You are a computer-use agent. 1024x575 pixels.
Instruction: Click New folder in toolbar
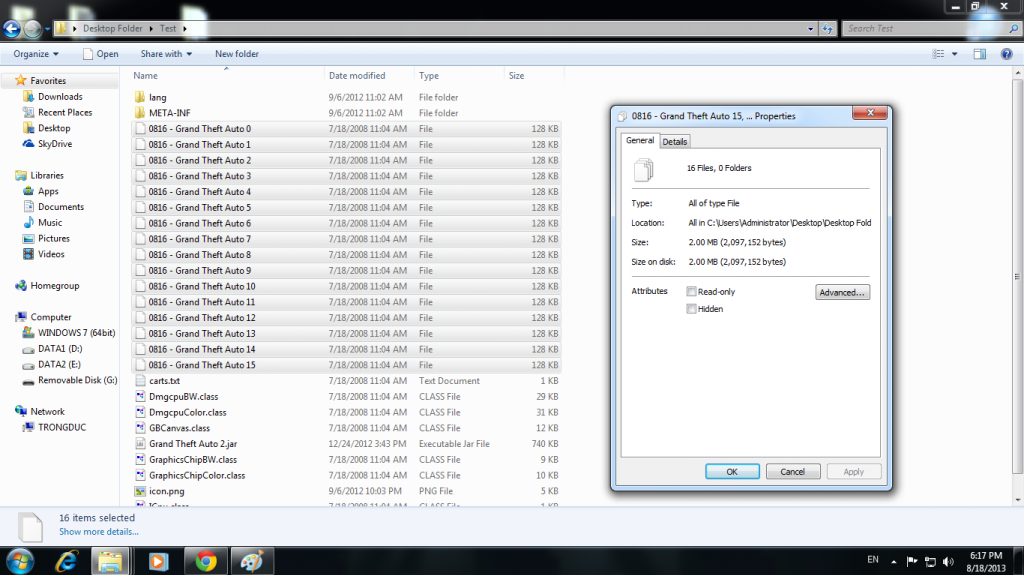click(x=237, y=54)
